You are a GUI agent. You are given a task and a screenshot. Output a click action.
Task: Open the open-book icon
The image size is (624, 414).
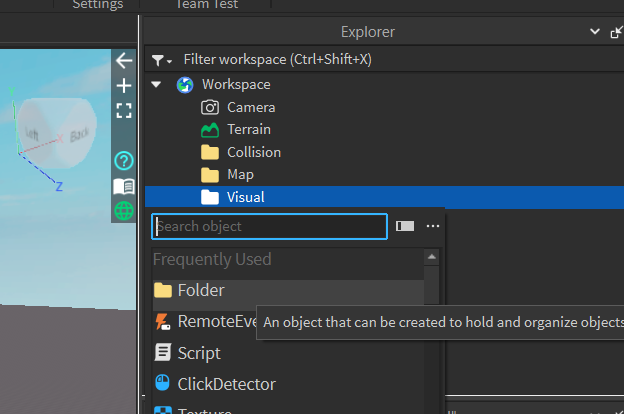[x=124, y=186]
